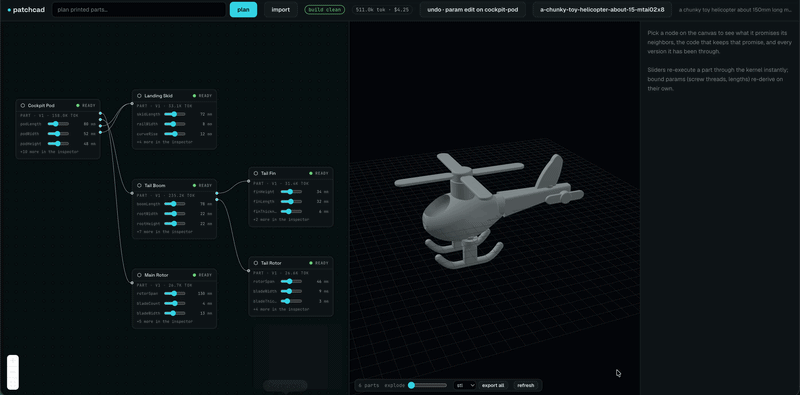Select the Tail Fin node title
800x395 pixels.
pyautogui.click(x=268, y=173)
